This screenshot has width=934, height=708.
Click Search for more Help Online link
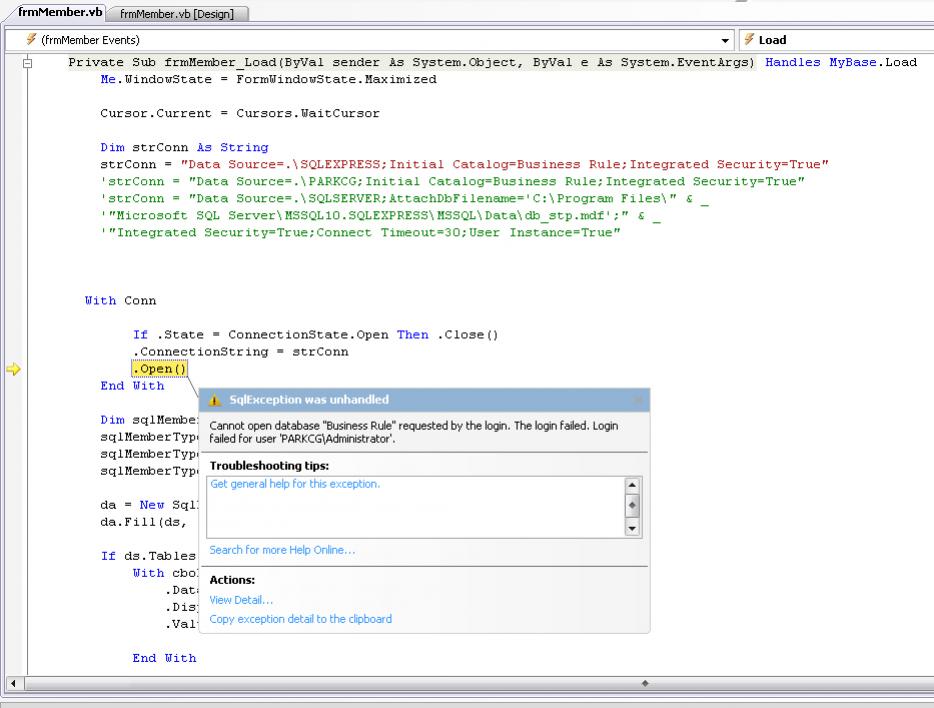[x=282, y=550]
